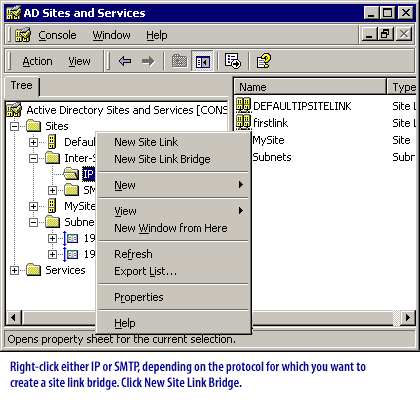Viewport: 420px width, 400px height.
Task: Click the DEFAULTIPSITELINK site link icon
Action: pyautogui.click(x=243, y=105)
